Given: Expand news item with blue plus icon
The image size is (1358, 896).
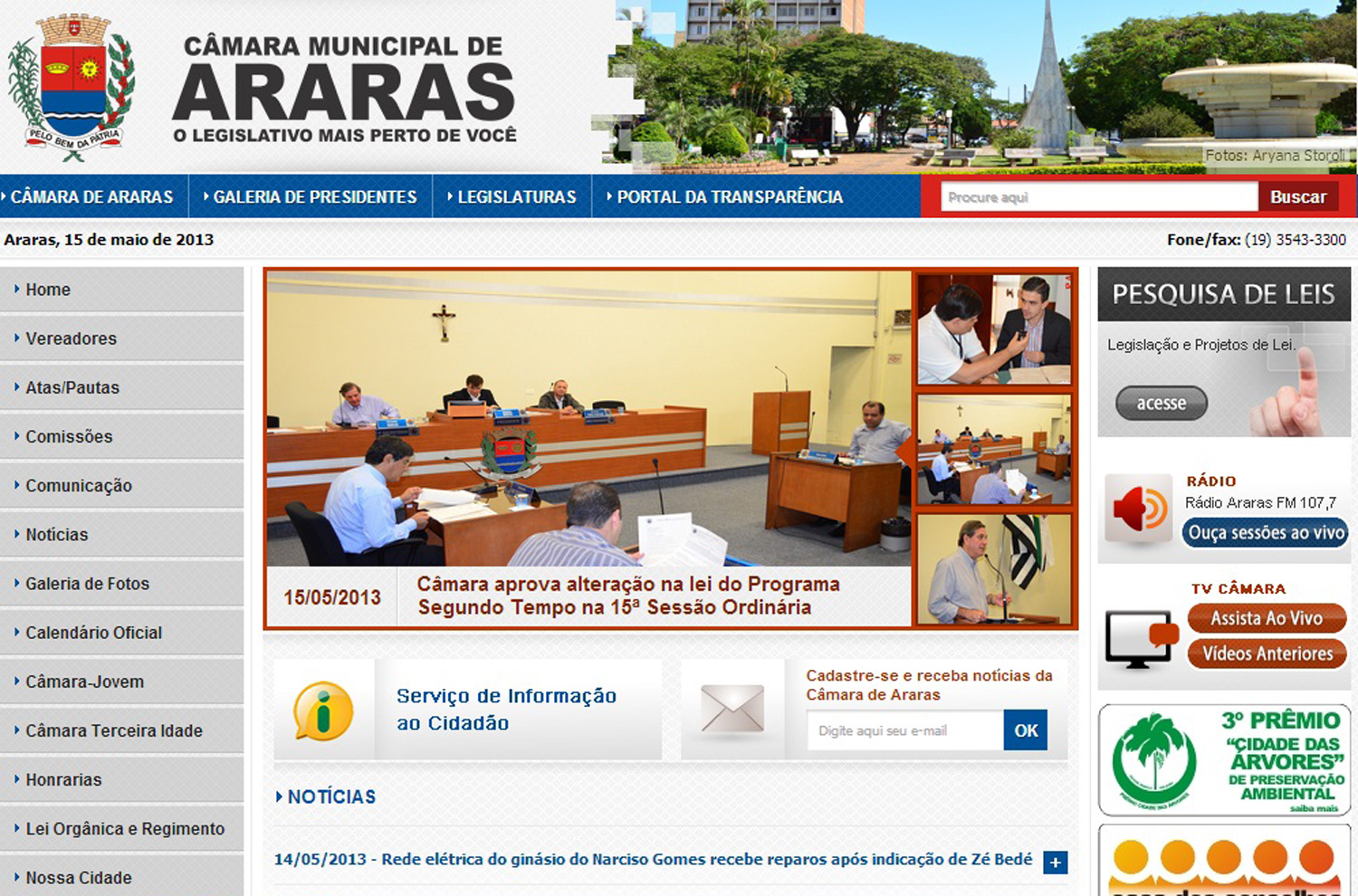Looking at the screenshot, I should [1055, 863].
